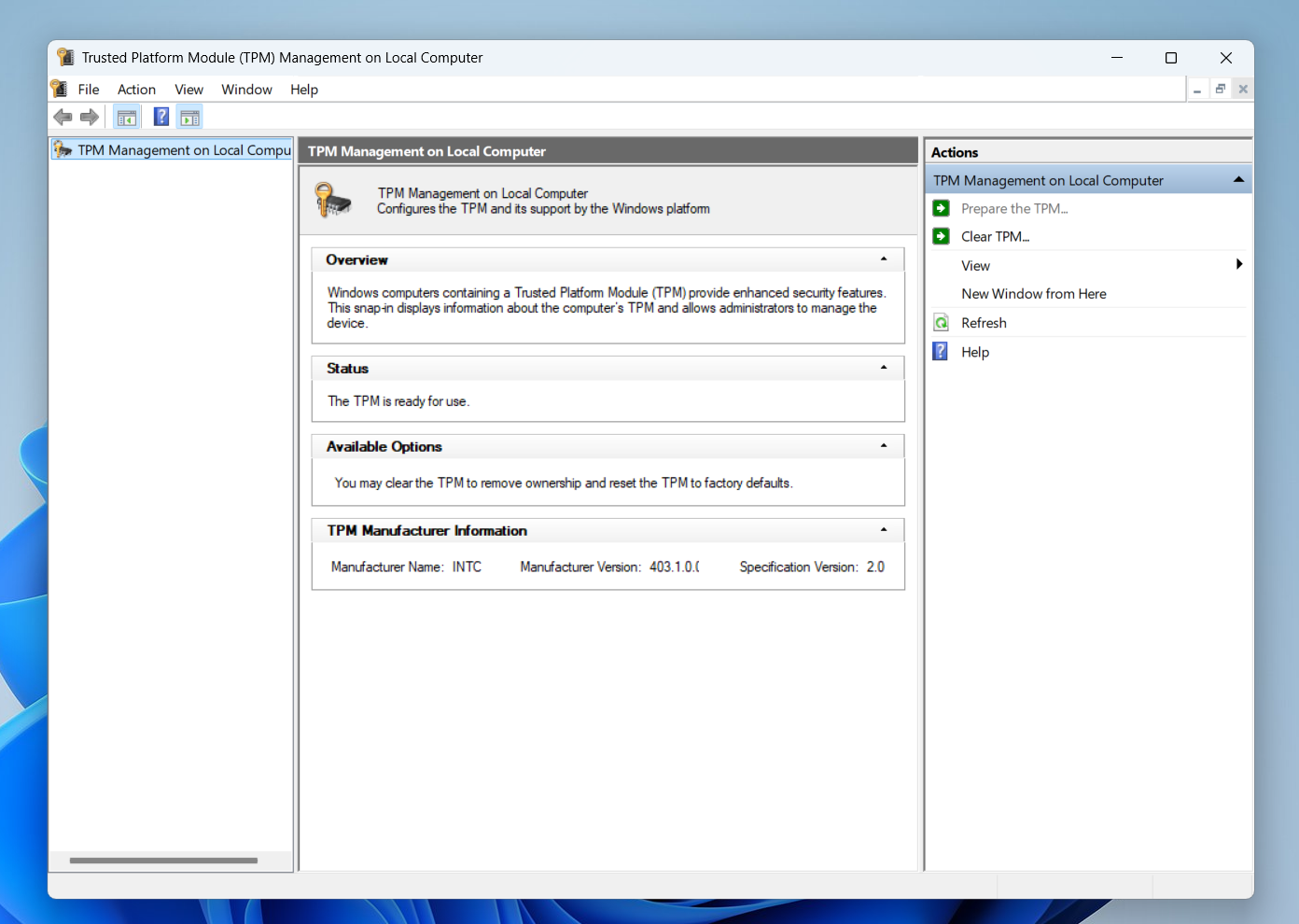Restore the inner MDI child window

[x=1220, y=90]
